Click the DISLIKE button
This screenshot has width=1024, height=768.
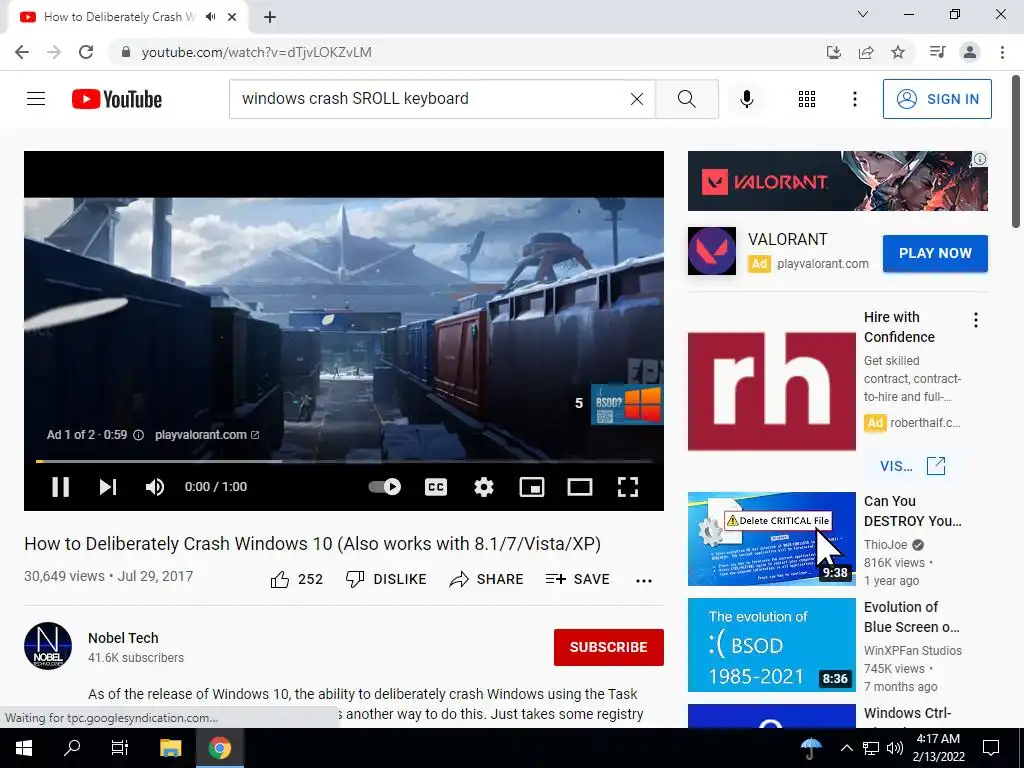point(386,579)
